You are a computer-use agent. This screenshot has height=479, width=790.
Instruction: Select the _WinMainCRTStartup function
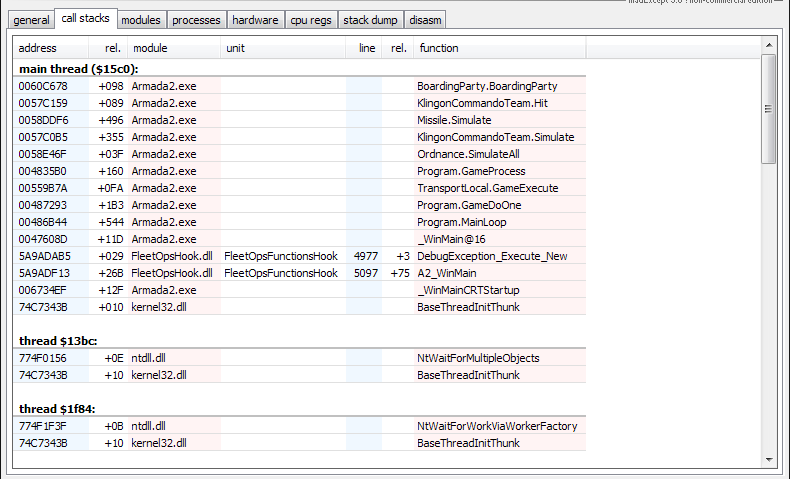point(468,291)
